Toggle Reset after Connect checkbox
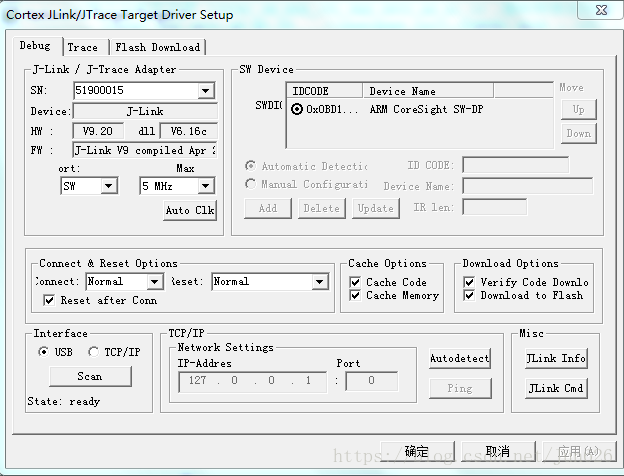Screen dimensions: 624x476 point(49,300)
